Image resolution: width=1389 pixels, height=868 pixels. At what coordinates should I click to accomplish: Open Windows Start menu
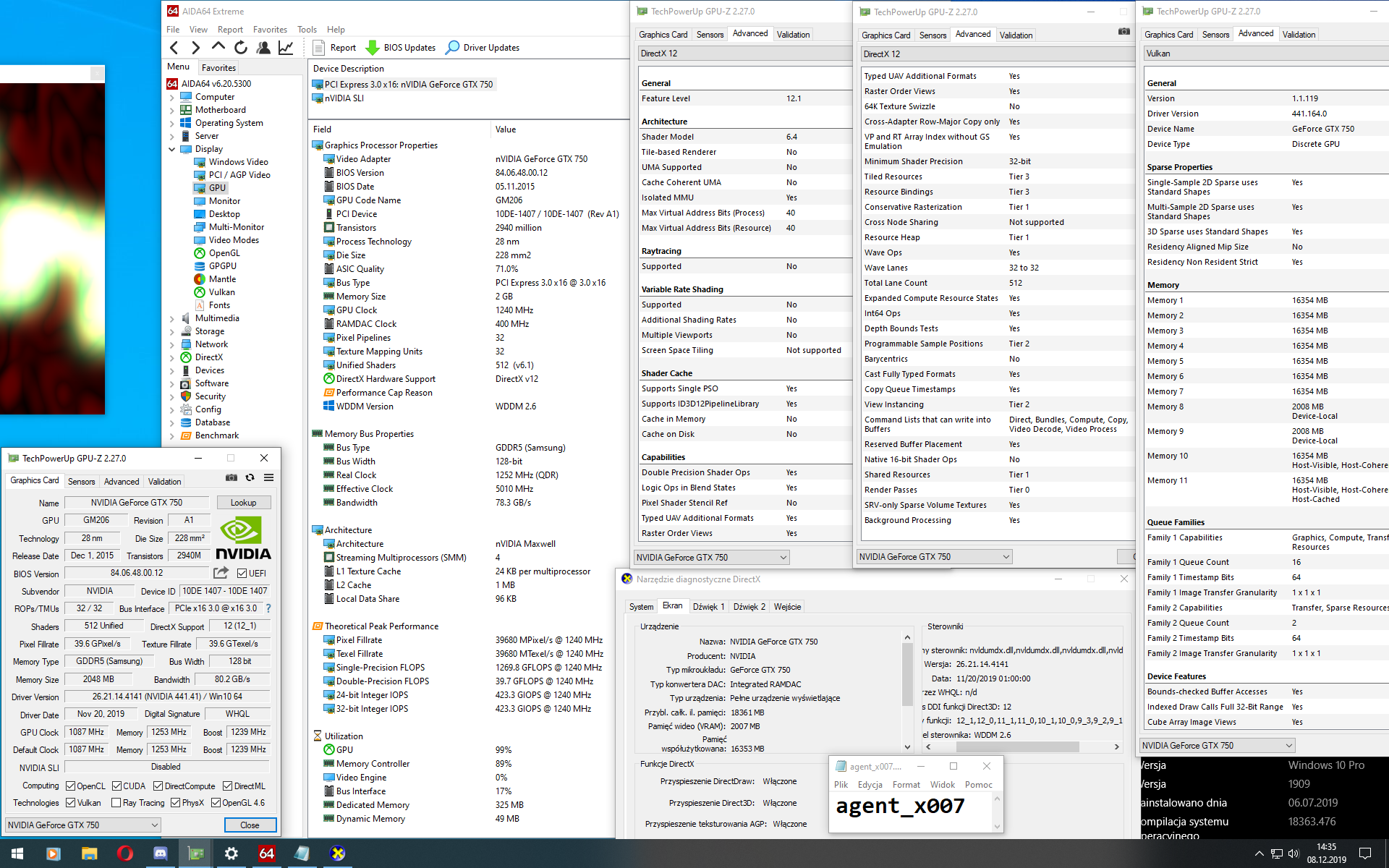[17, 854]
